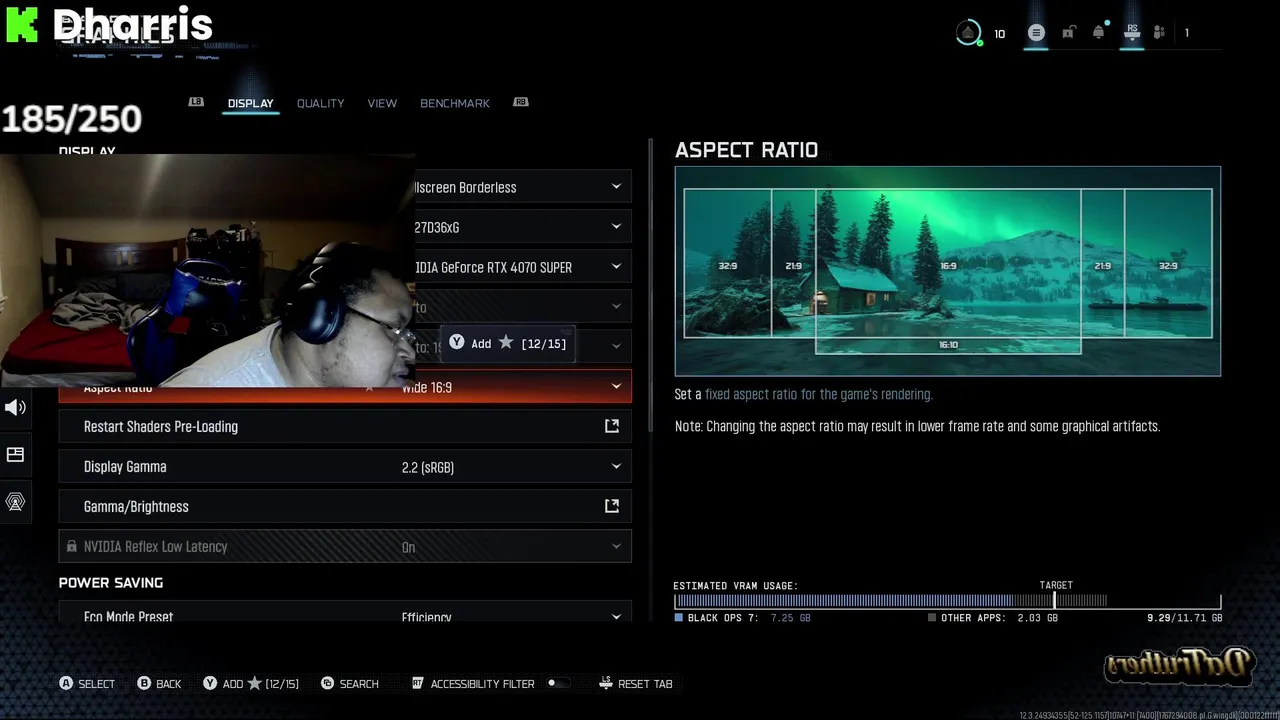Click the webcam overlay video
This screenshot has width=1280, height=720.
[x=207, y=271]
